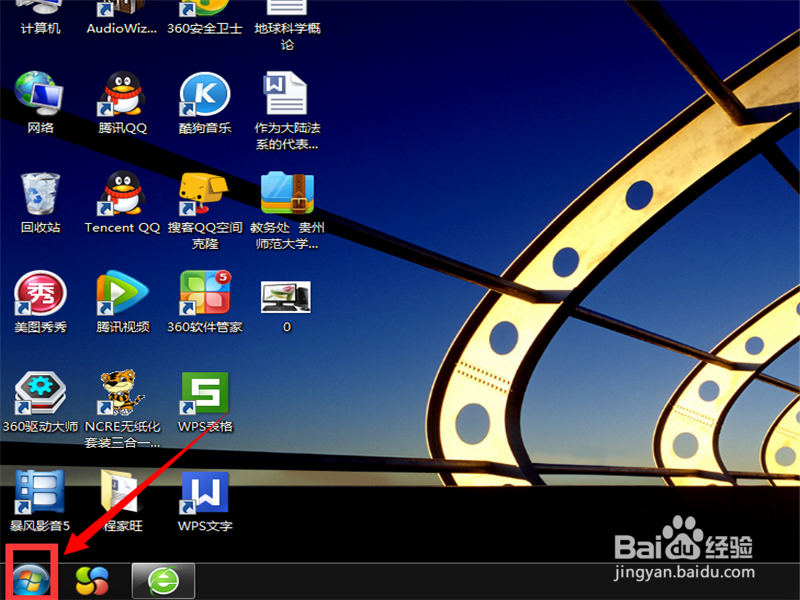Launch 腾讯视频 video app

[122, 301]
